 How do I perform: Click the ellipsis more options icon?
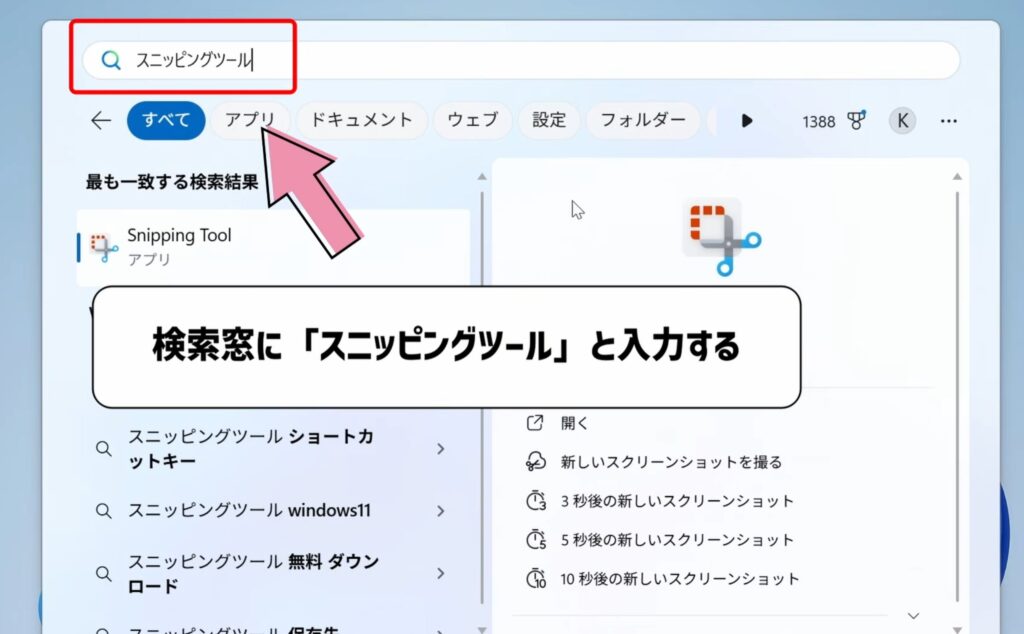click(948, 120)
